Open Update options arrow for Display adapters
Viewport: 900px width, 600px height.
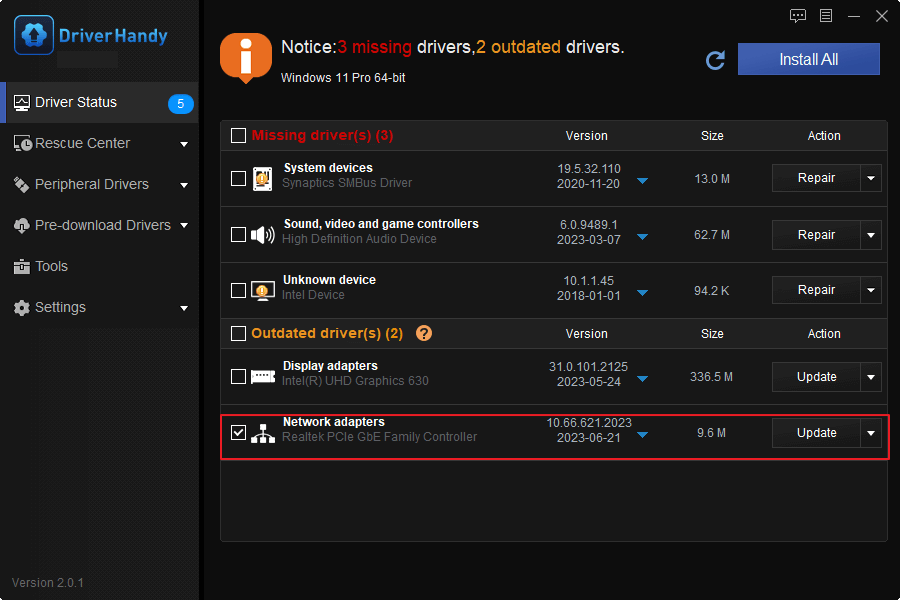pyautogui.click(x=871, y=377)
